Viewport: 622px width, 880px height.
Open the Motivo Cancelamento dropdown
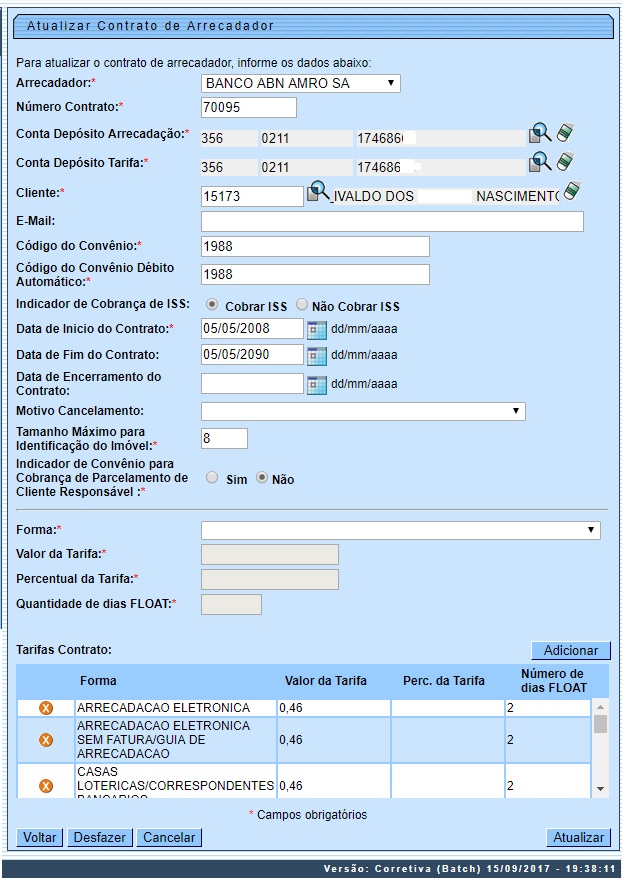coord(363,411)
